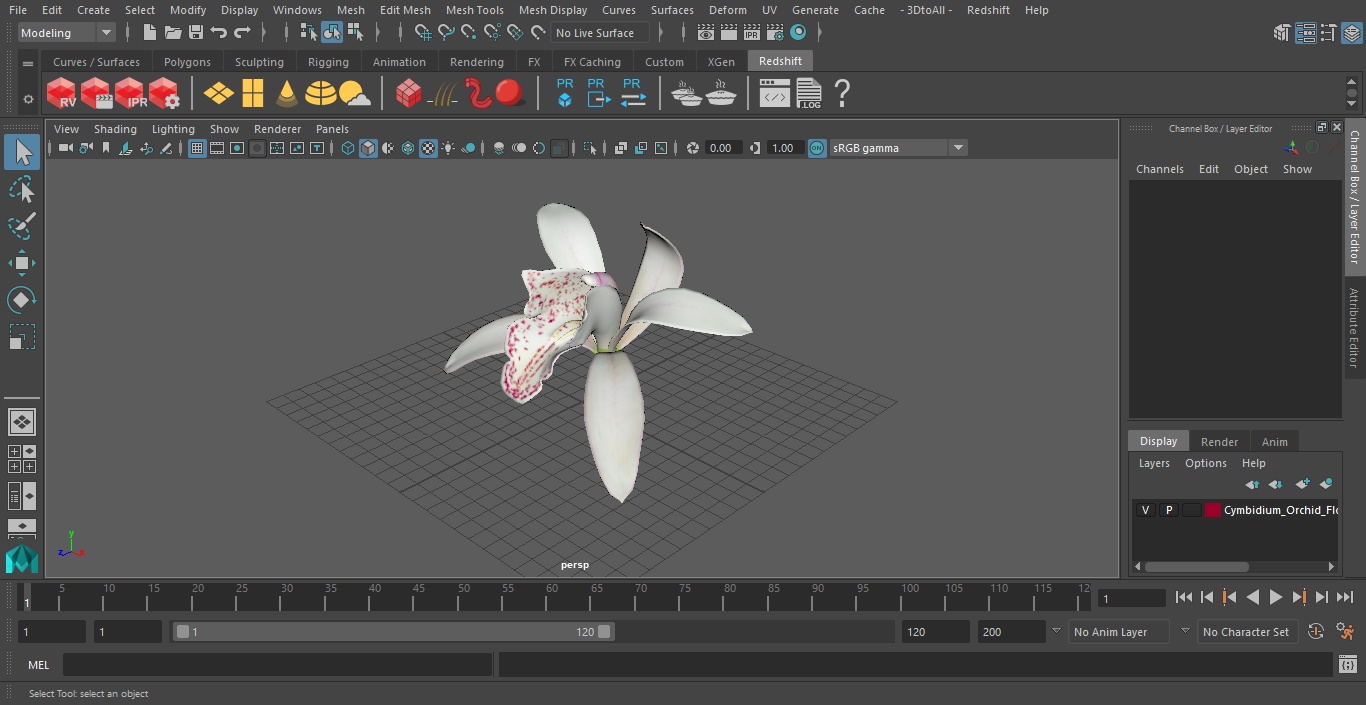Open Redshift render settings gear-cube icon
The image size is (1366, 705).
(x=164, y=94)
